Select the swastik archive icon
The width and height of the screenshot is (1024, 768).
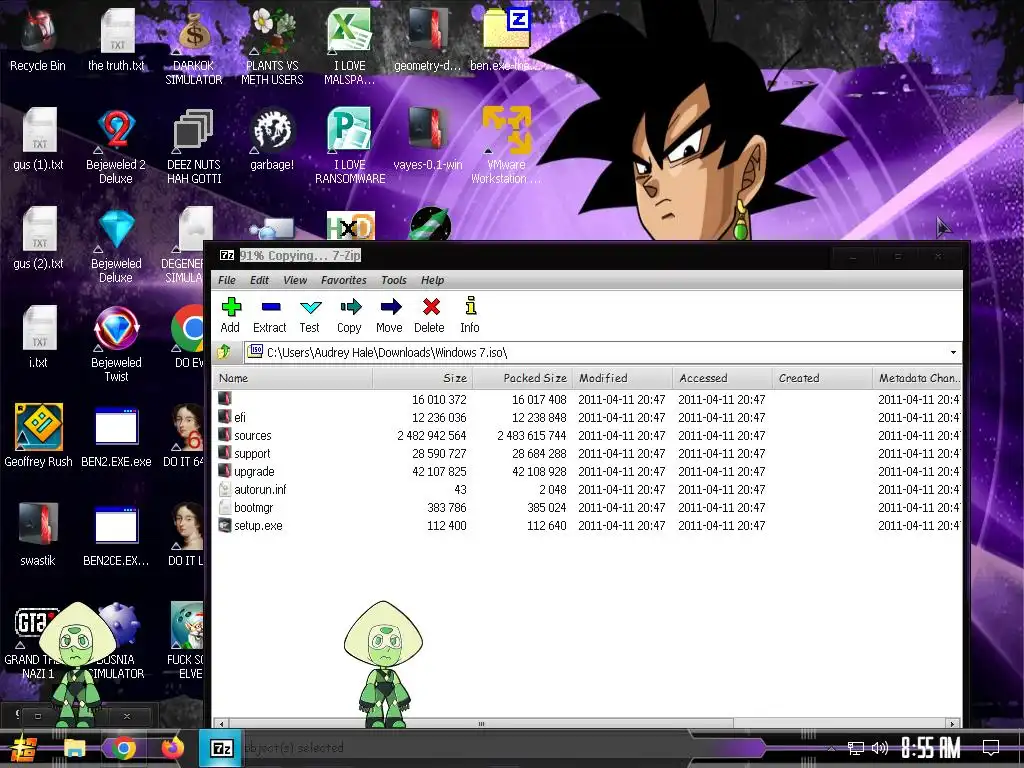39,534
